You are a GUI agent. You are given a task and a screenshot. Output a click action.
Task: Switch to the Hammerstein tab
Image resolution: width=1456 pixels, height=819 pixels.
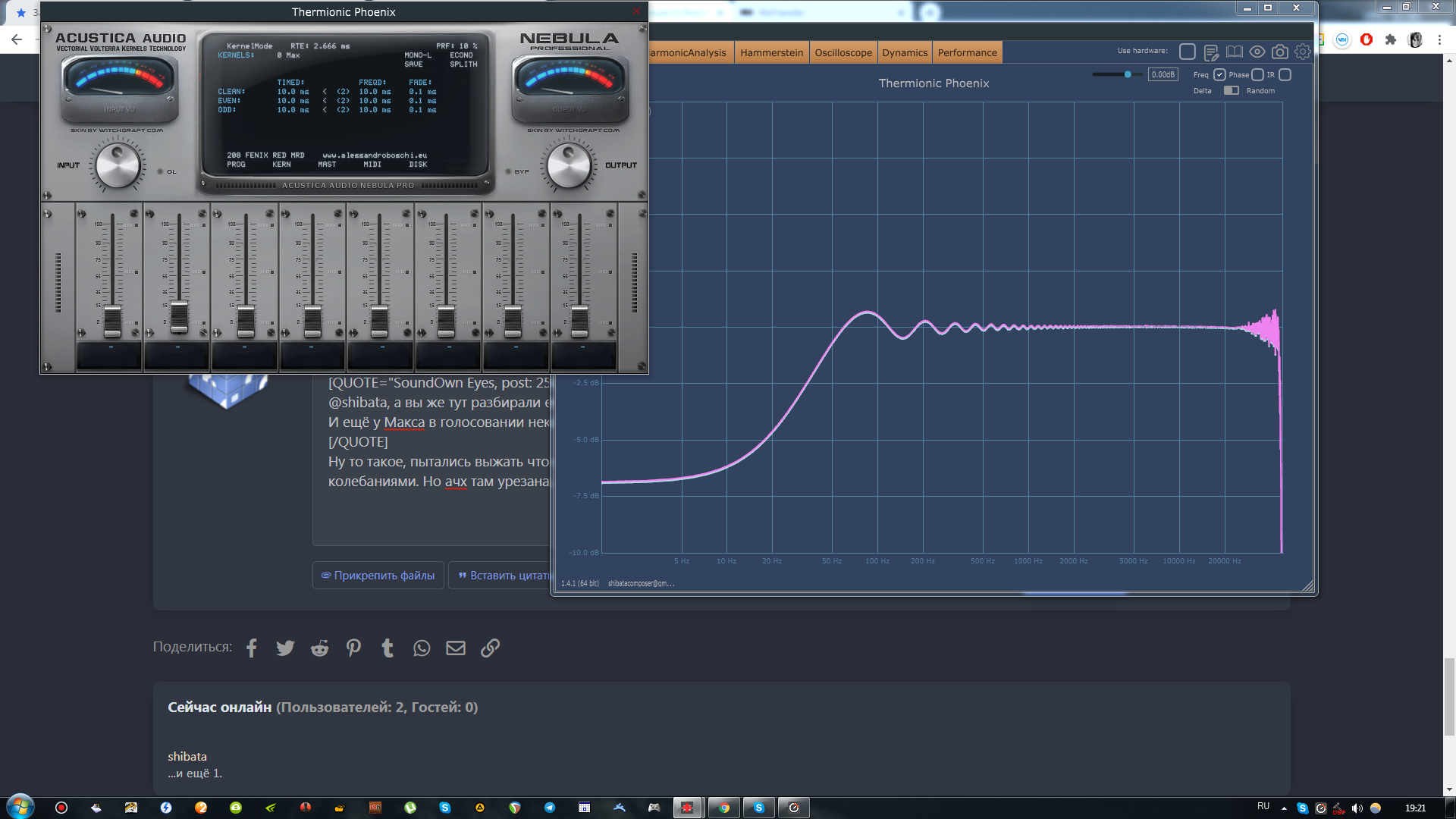[771, 52]
